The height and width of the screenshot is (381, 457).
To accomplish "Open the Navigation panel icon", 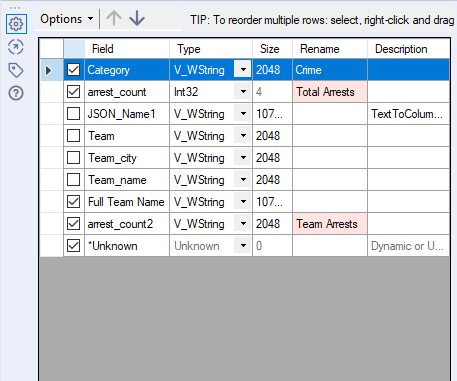I will tap(16, 47).
